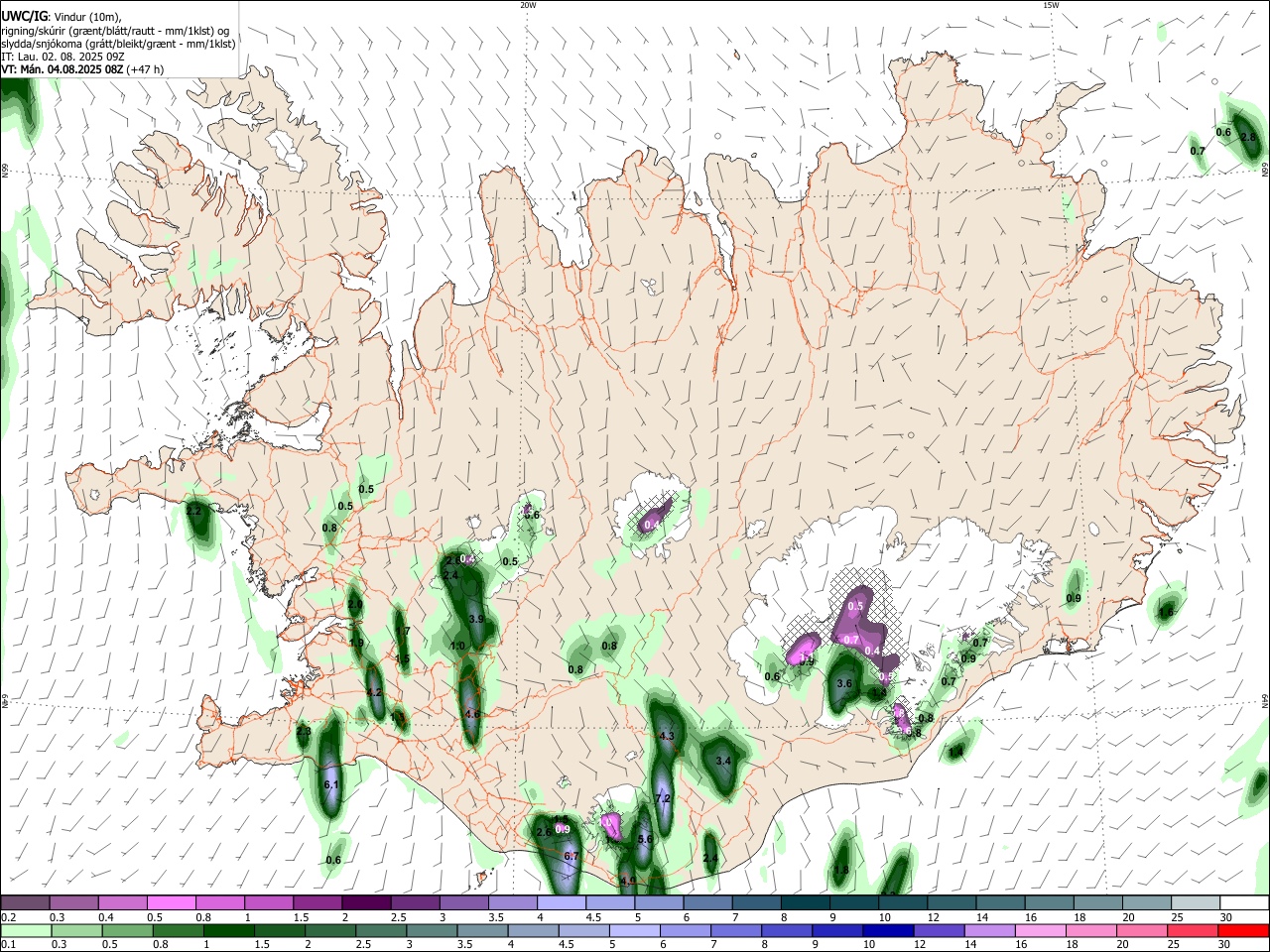Click the dark navy swatch labeled 10 in bottom legend row

tap(887, 930)
